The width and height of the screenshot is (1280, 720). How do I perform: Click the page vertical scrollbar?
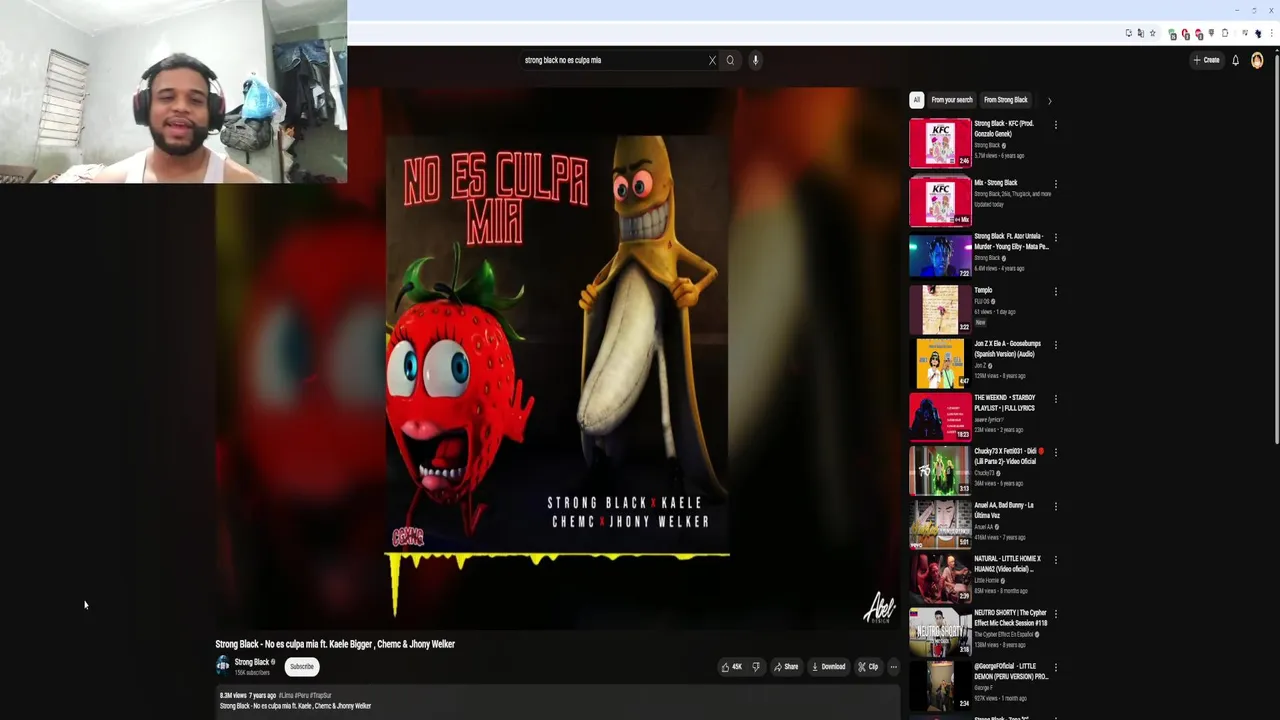(x=1275, y=250)
